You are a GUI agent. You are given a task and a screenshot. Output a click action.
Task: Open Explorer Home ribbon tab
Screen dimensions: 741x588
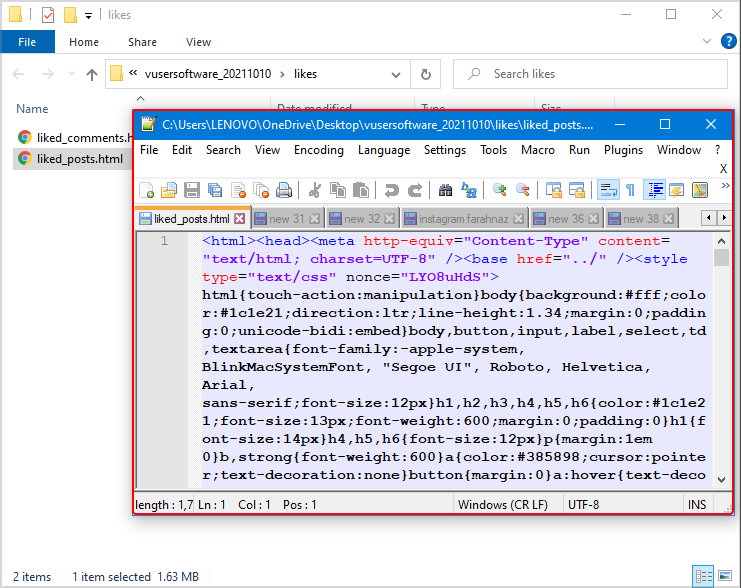84,42
